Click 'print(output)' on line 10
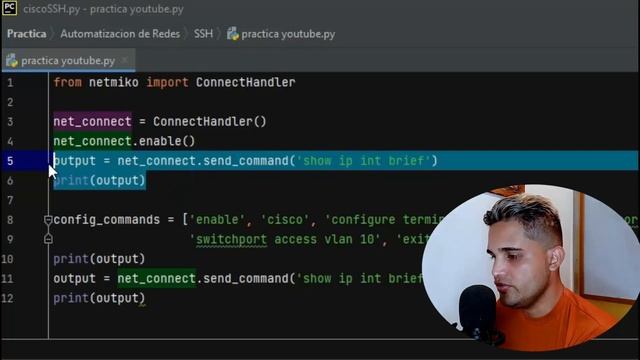 point(99,259)
